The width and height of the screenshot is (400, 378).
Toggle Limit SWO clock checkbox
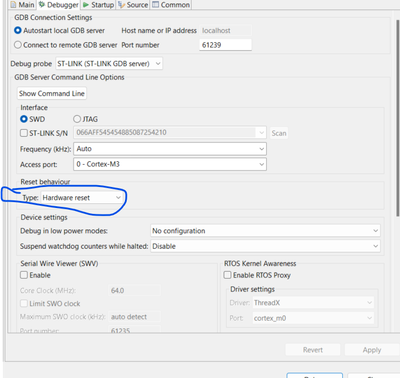click(x=24, y=303)
